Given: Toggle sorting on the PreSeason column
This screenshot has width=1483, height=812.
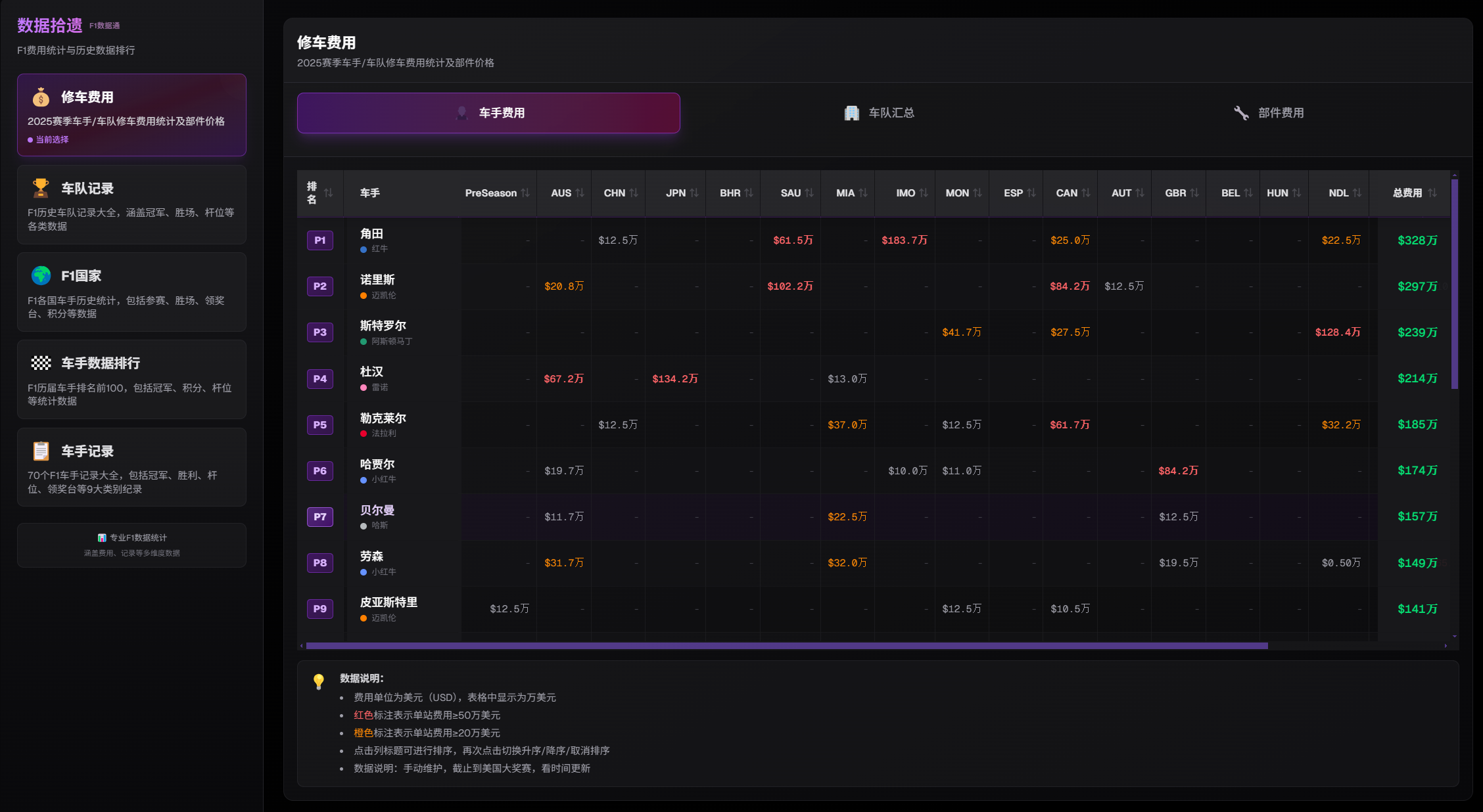Looking at the screenshot, I should 525,192.
